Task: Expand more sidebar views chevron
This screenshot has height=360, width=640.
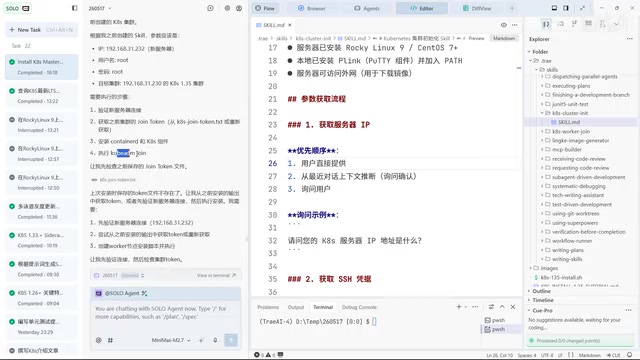Action: point(616,24)
